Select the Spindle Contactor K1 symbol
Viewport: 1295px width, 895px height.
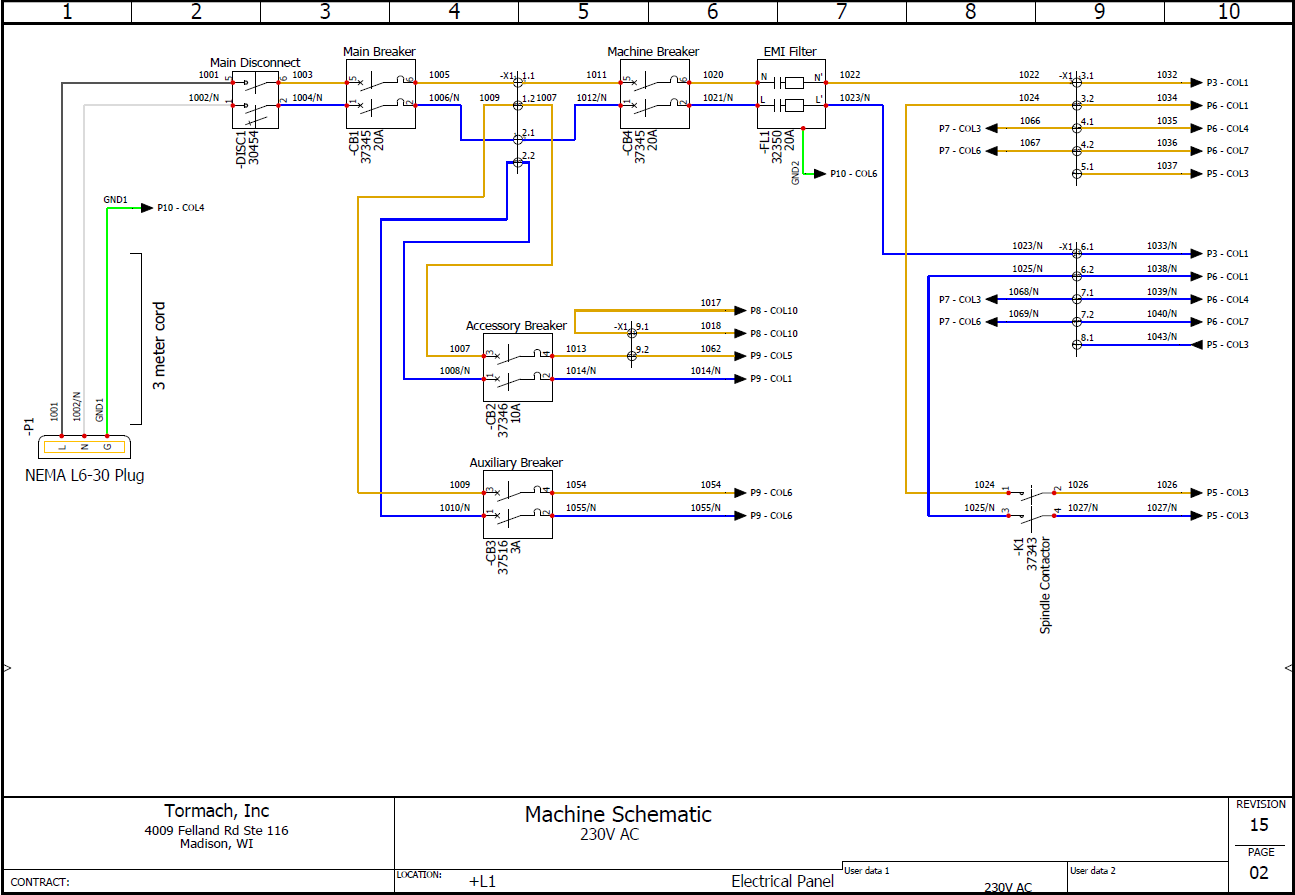pyautogui.click(x=1032, y=505)
